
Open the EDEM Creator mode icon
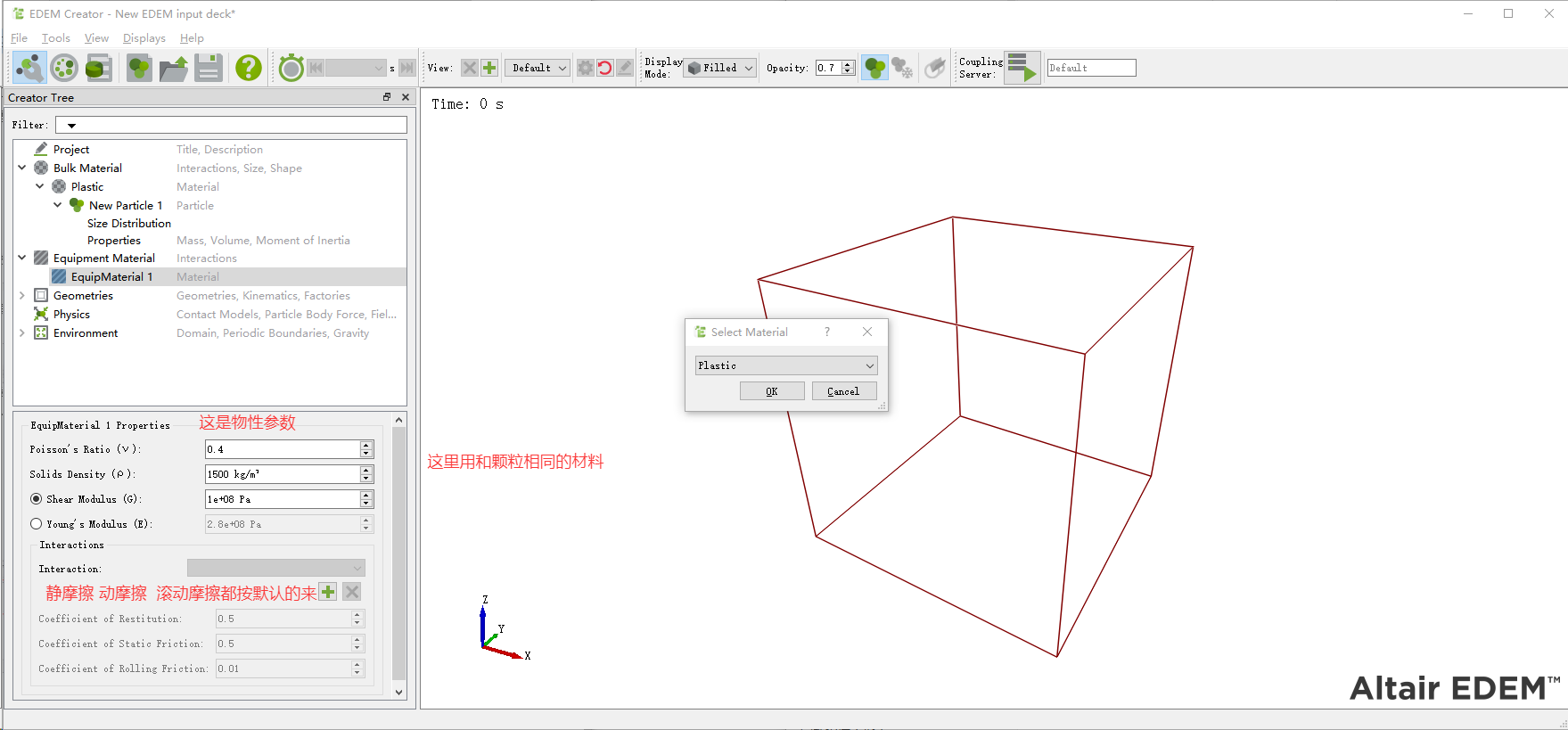point(29,68)
